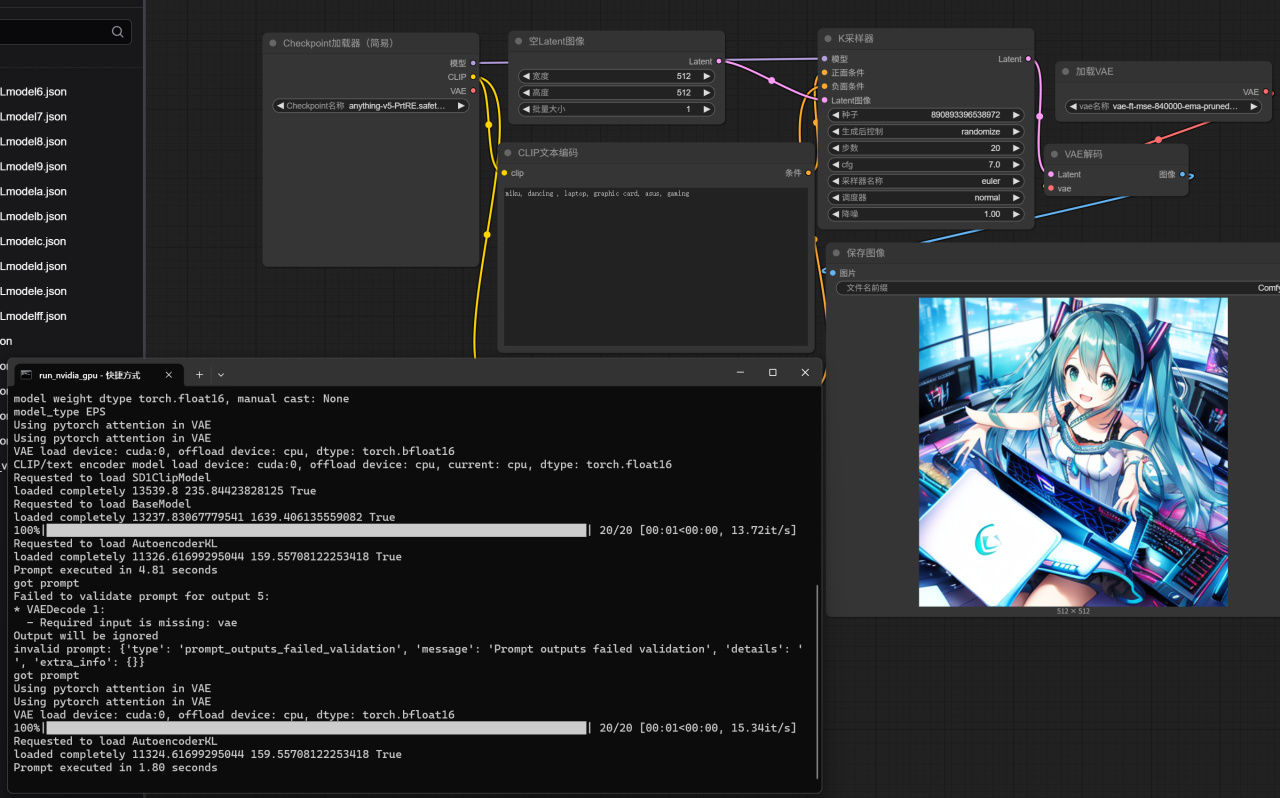
Task: Click the CLIP prompt text area
Action: (654, 265)
